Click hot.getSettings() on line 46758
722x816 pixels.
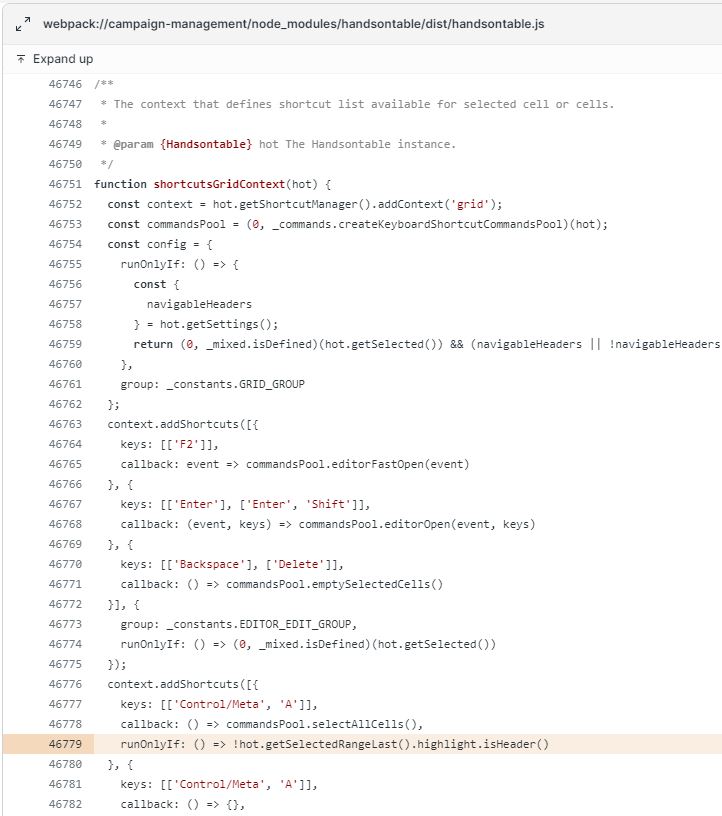pyautogui.click(x=216, y=324)
